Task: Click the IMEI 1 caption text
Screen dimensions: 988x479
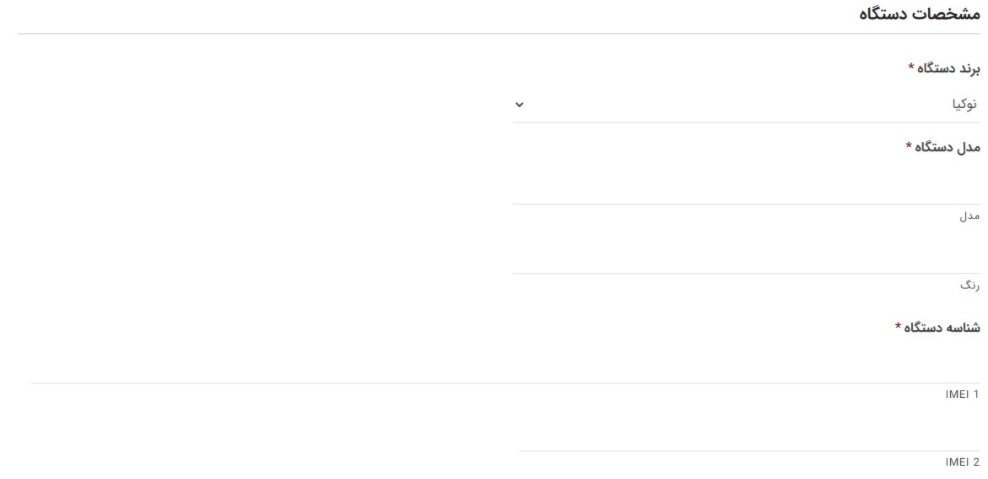Action: pyautogui.click(x=963, y=395)
